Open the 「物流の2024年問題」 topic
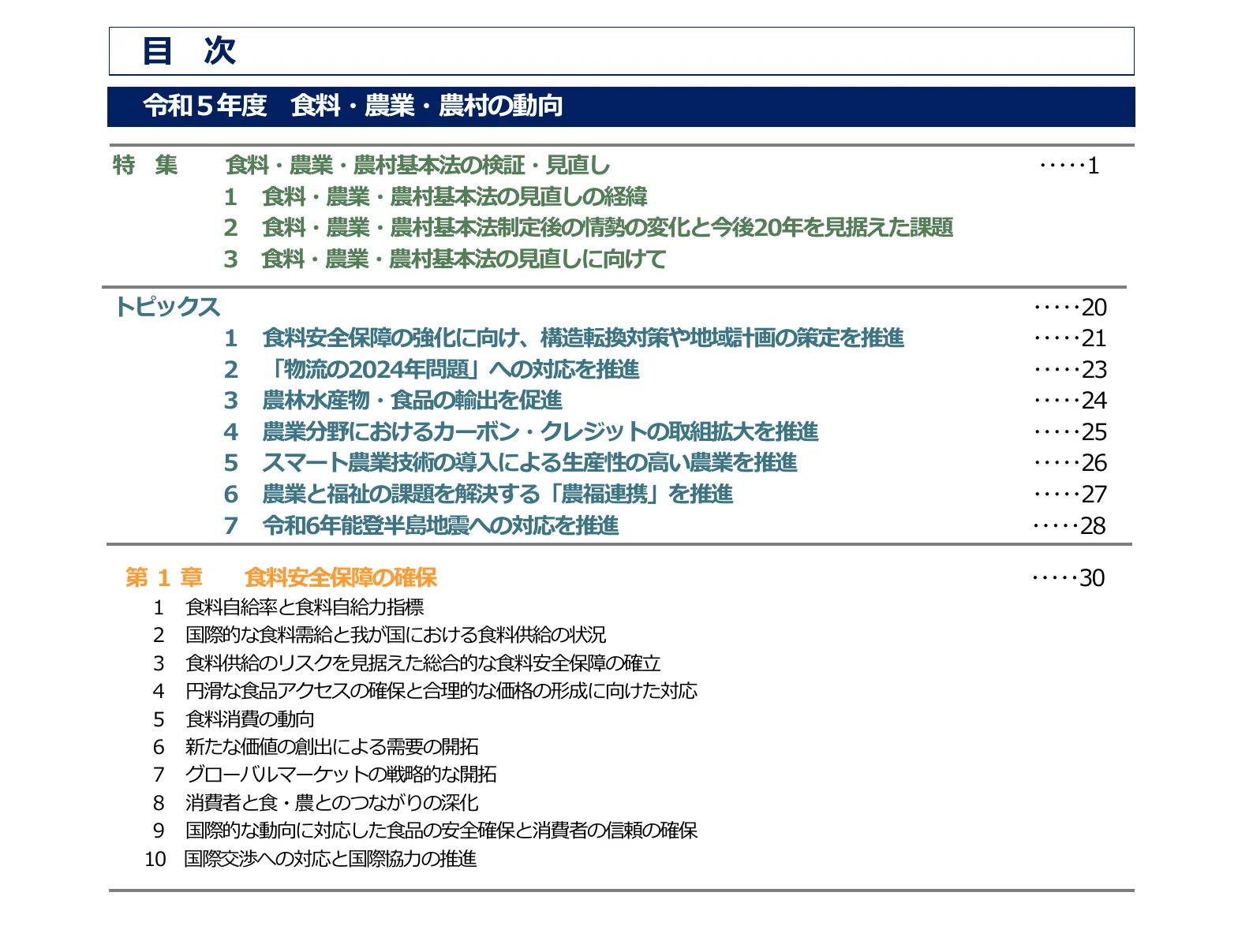Image resolution: width=1238 pixels, height=952 pixels. click(451, 369)
